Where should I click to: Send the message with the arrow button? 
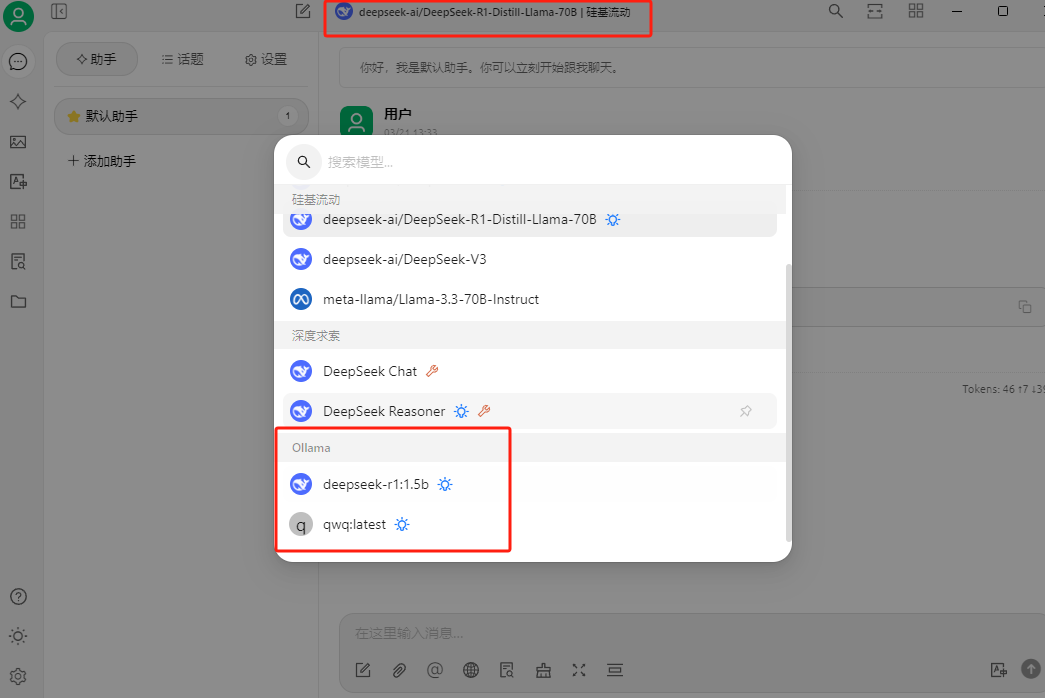click(x=1031, y=669)
